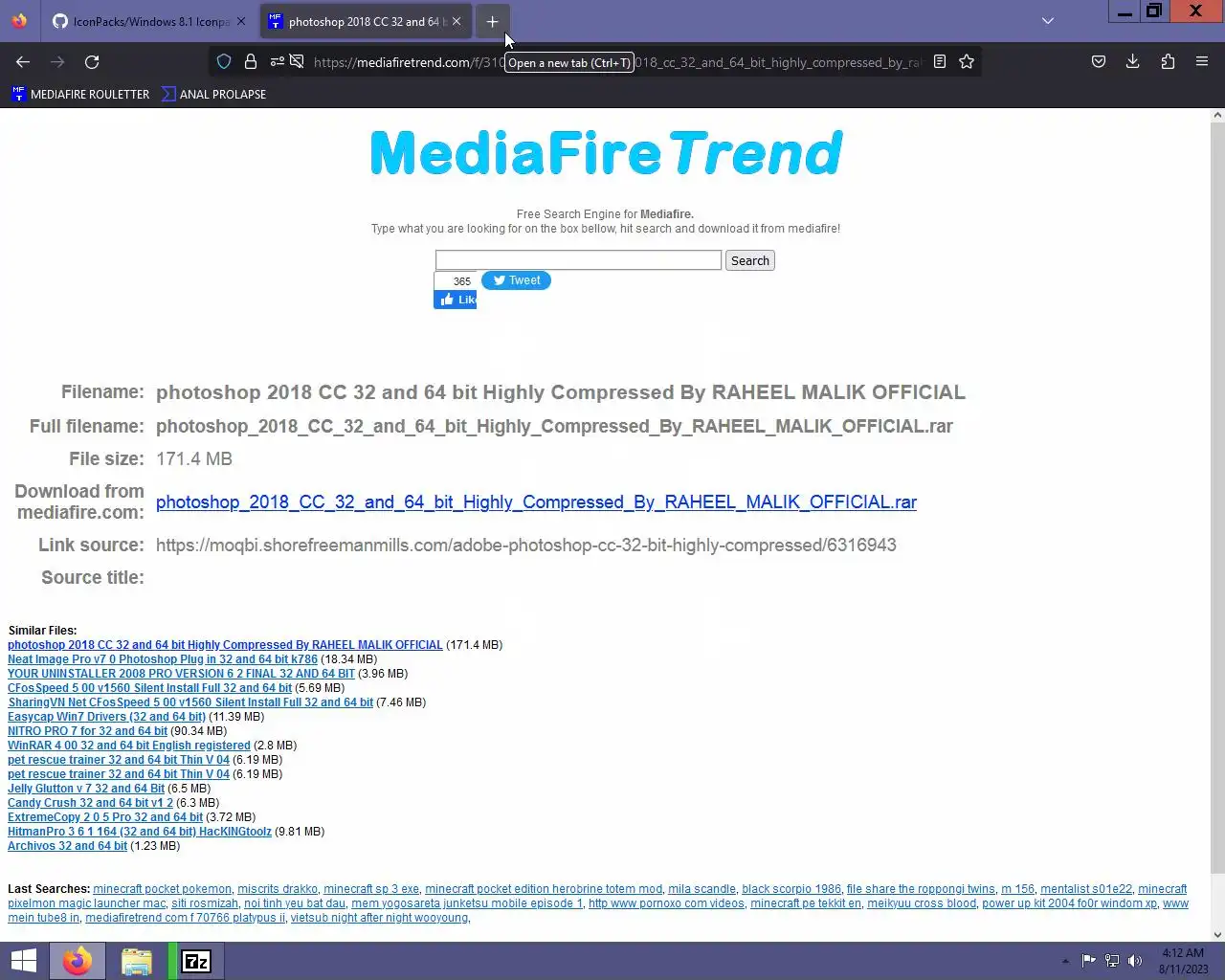Open the Pocket save icon
This screenshot has width=1225, height=980.
(x=1099, y=62)
